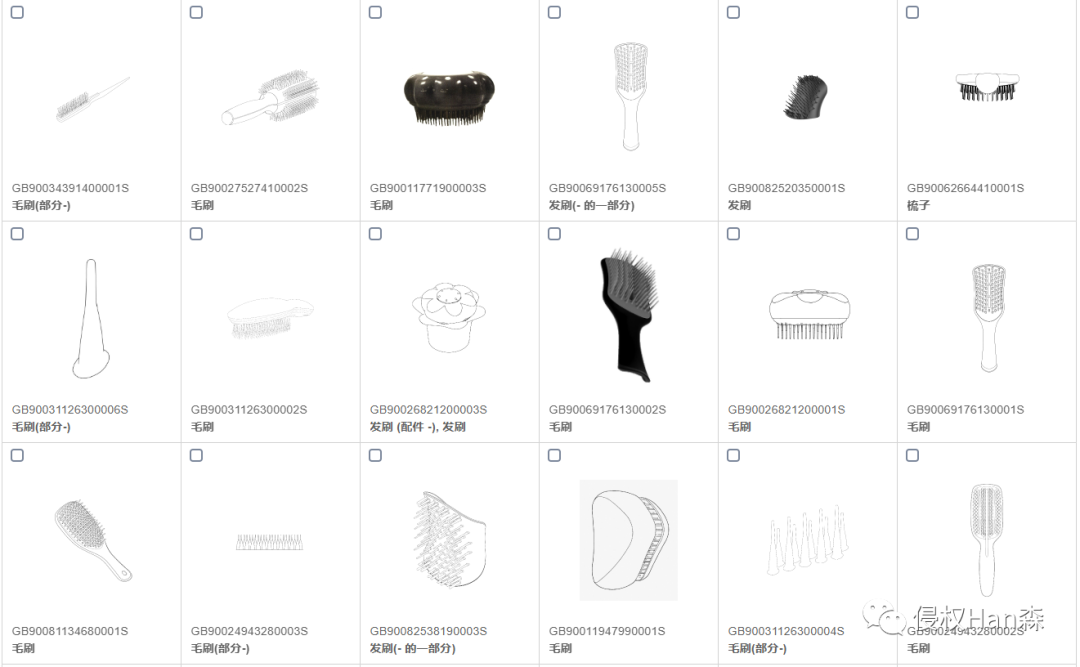Click the GB90024943280003S design number
The width and height of the screenshot is (1080, 667).
[x=249, y=631]
